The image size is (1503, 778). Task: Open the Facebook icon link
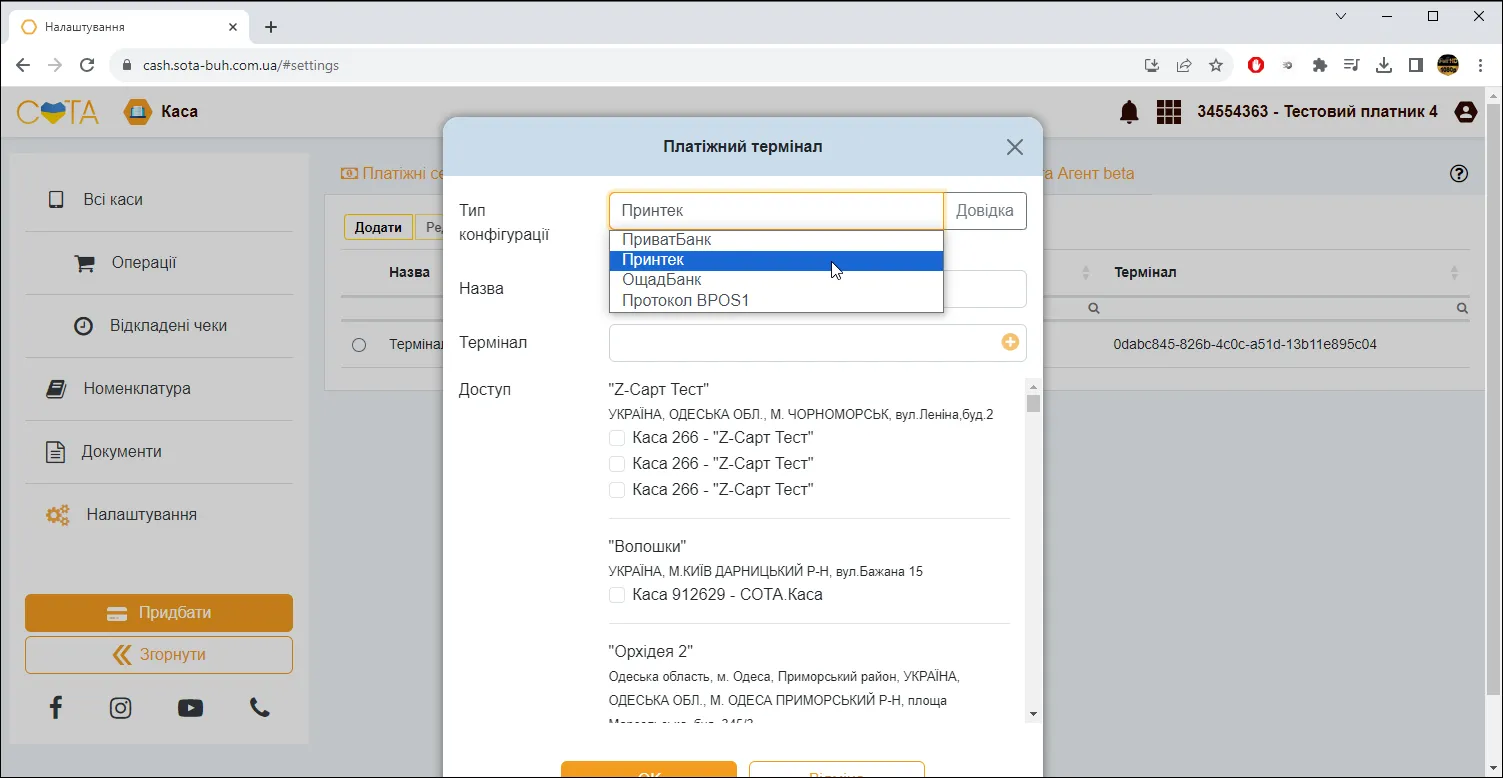(56, 708)
